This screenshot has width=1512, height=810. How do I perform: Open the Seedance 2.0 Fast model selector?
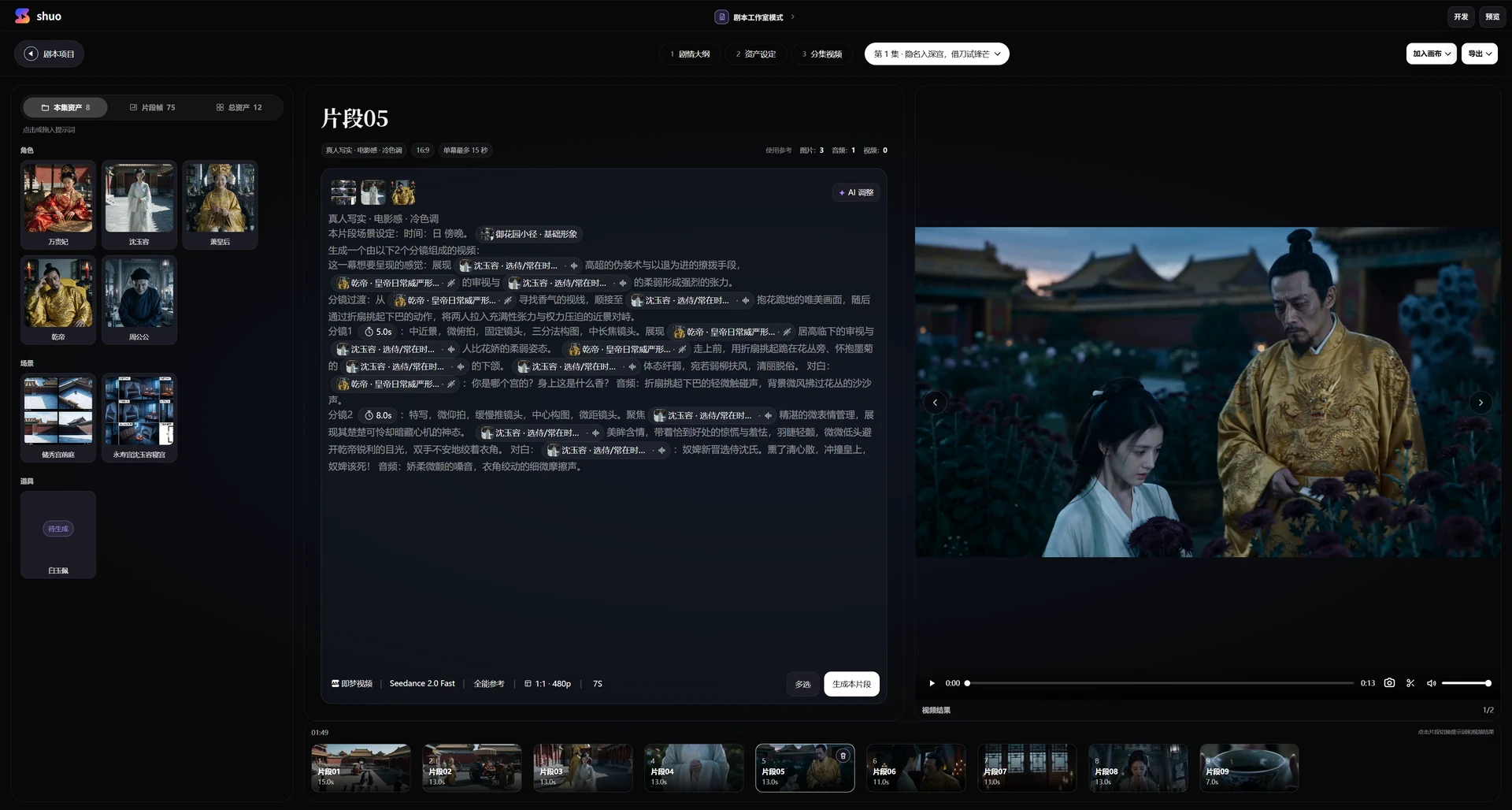[422, 684]
